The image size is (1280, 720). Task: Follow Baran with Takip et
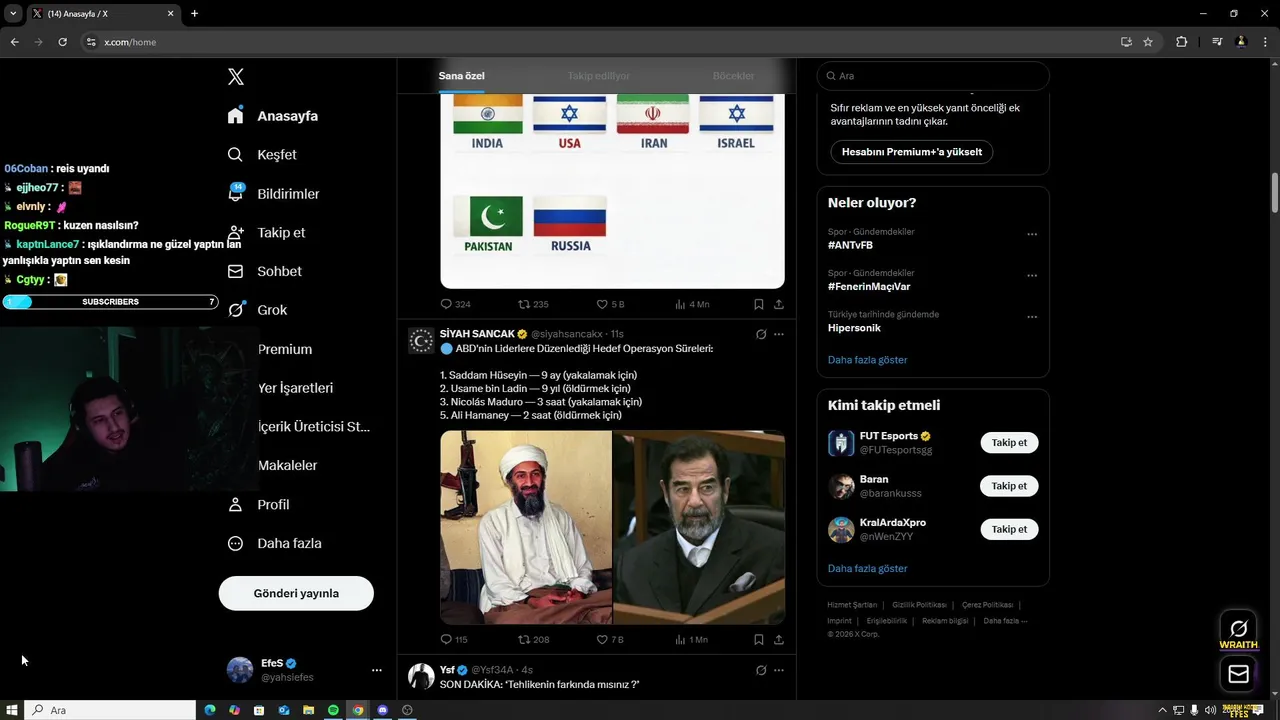click(x=1009, y=486)
